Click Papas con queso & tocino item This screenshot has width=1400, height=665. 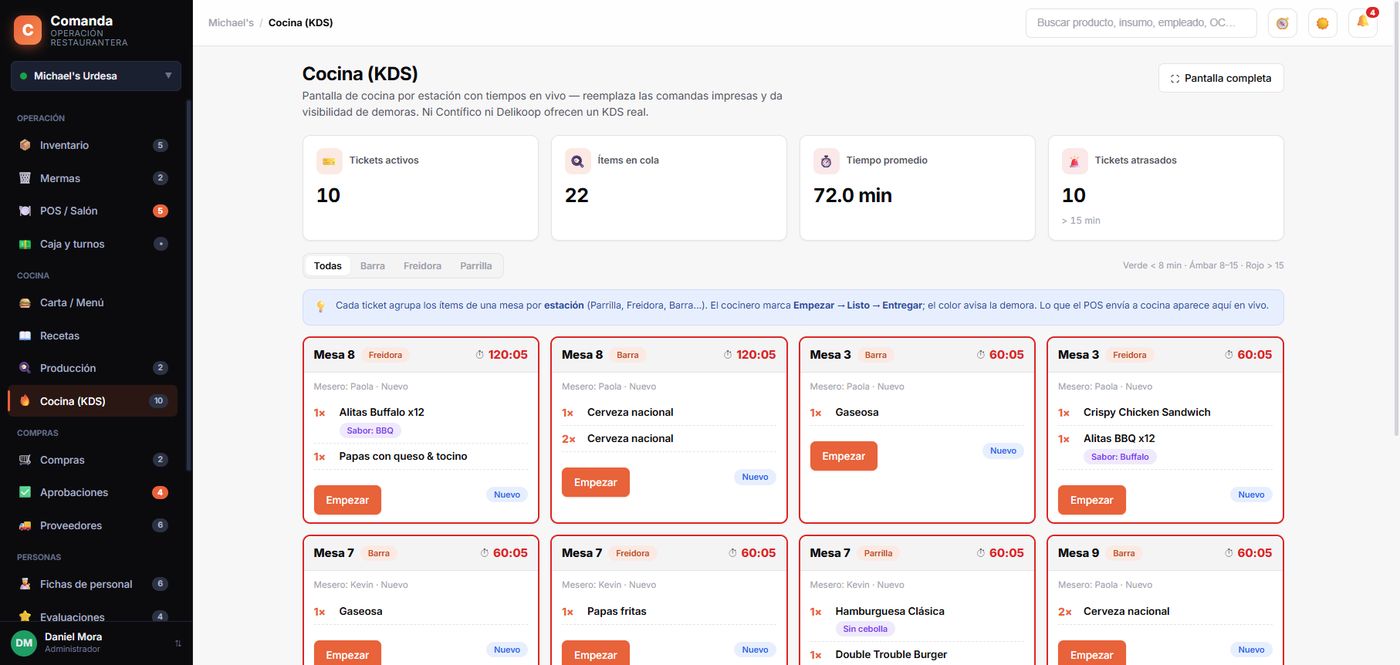[403, 456]
